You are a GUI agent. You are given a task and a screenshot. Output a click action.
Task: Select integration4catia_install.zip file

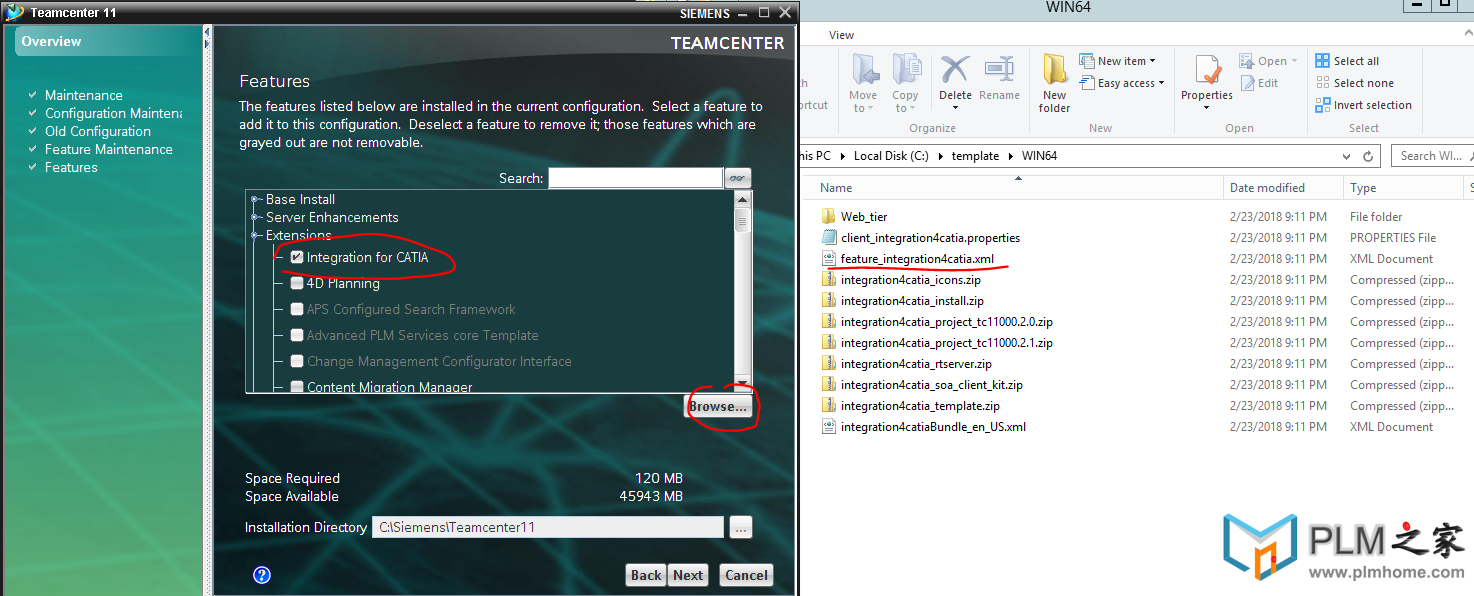(x=912, y=300)
